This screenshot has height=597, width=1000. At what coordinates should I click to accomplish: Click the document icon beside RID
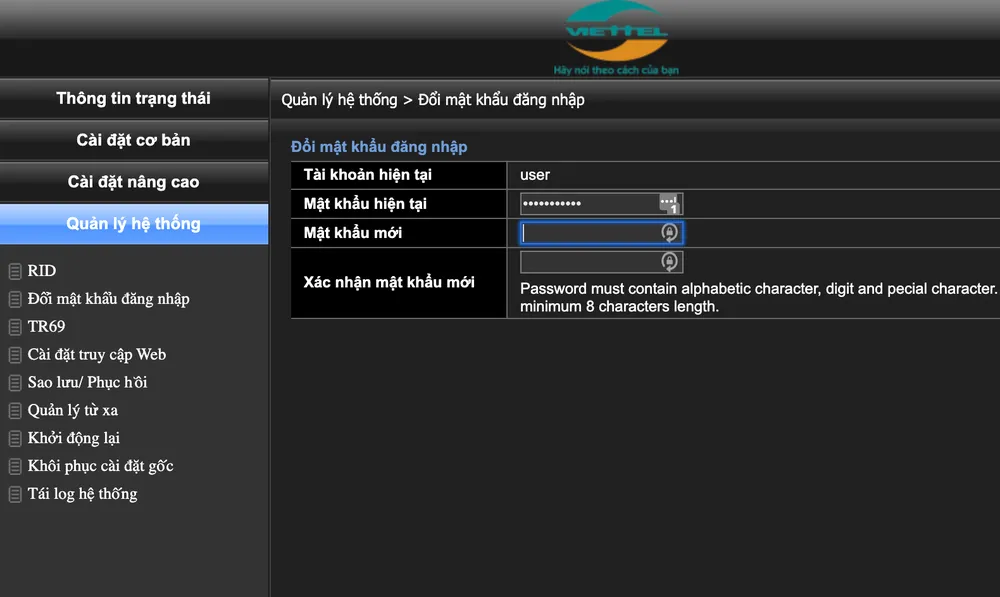[14, 270]
